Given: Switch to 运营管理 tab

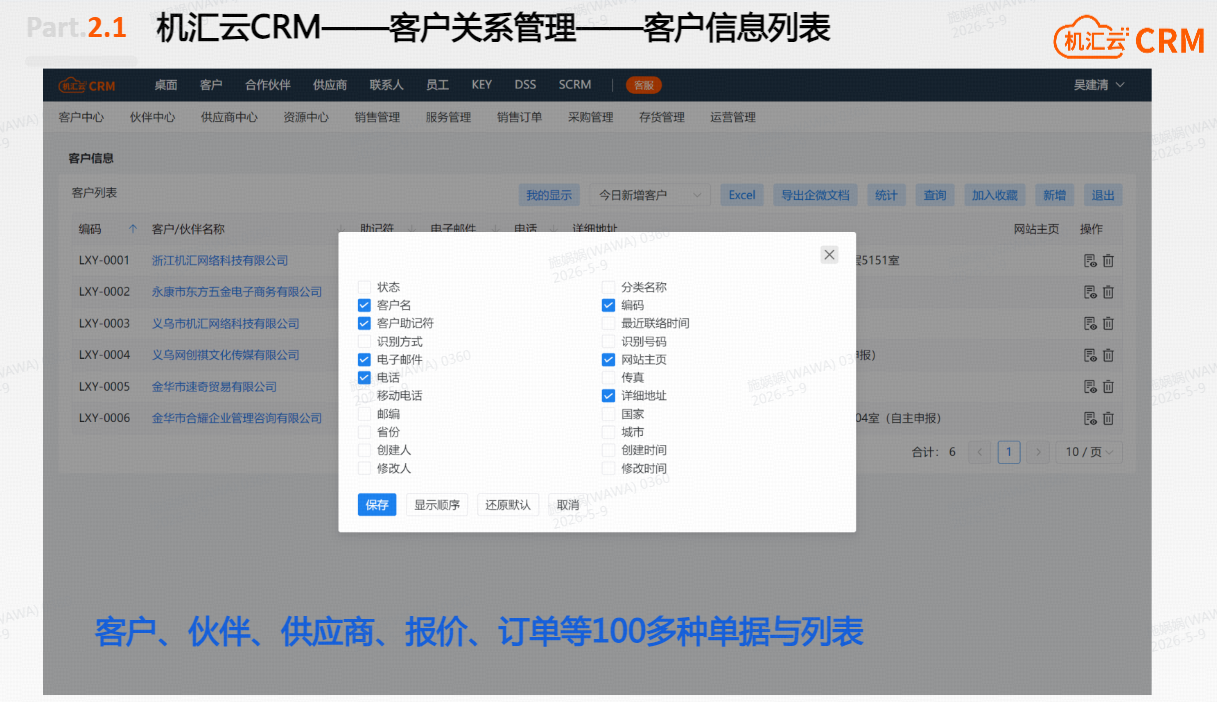Looking at the screenshot, I should point(733,117).
